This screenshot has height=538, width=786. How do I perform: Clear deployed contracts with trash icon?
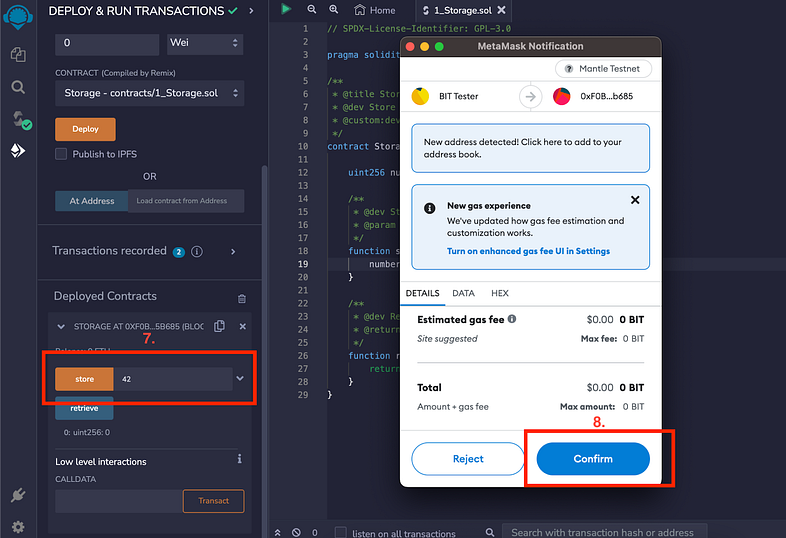pyautogui.click(x=242, y=299)
